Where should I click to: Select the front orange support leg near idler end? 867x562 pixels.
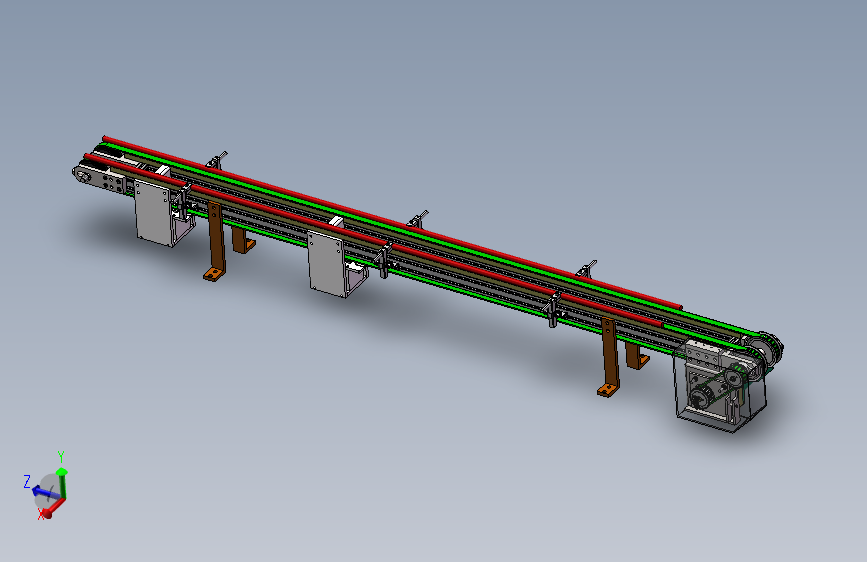[216, 241]
